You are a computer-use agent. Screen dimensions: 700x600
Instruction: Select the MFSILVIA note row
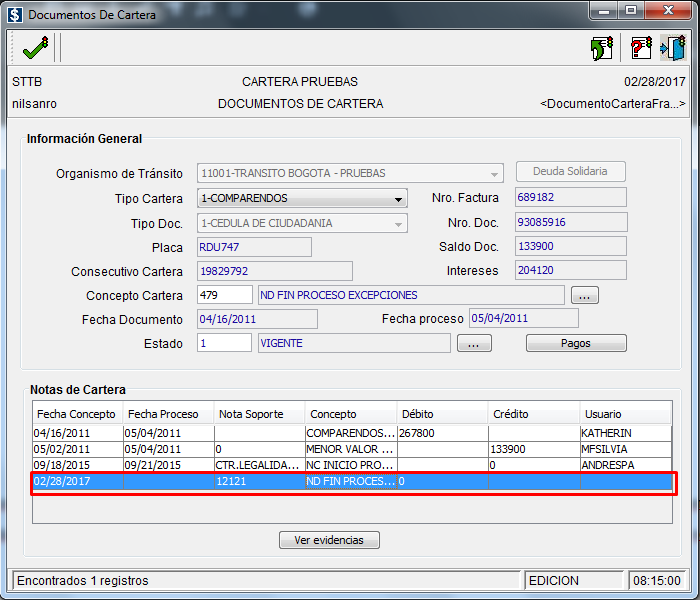(x=350, y=449)
